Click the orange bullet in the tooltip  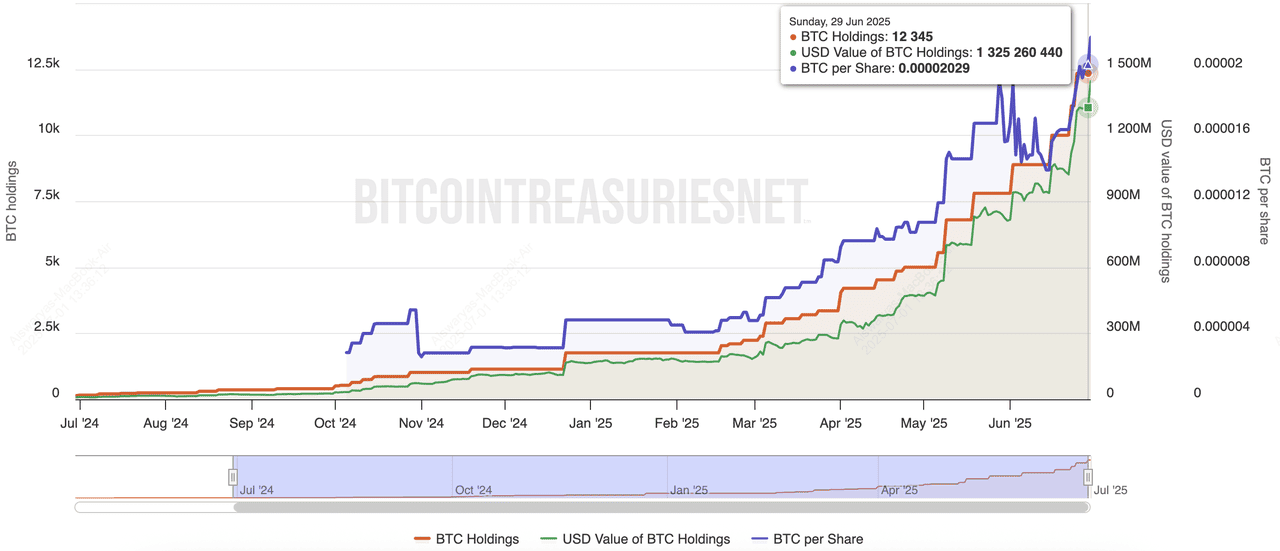[793, 37]
